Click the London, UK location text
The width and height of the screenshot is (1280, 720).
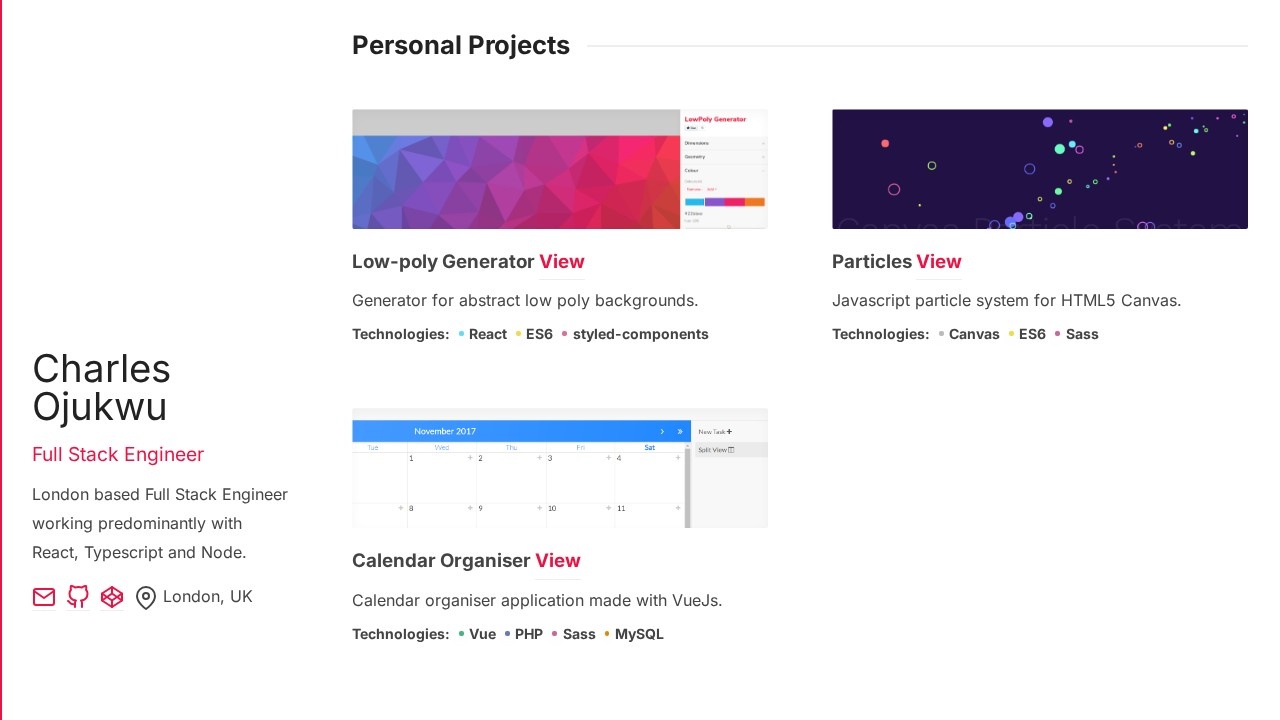tap(207, 597)
